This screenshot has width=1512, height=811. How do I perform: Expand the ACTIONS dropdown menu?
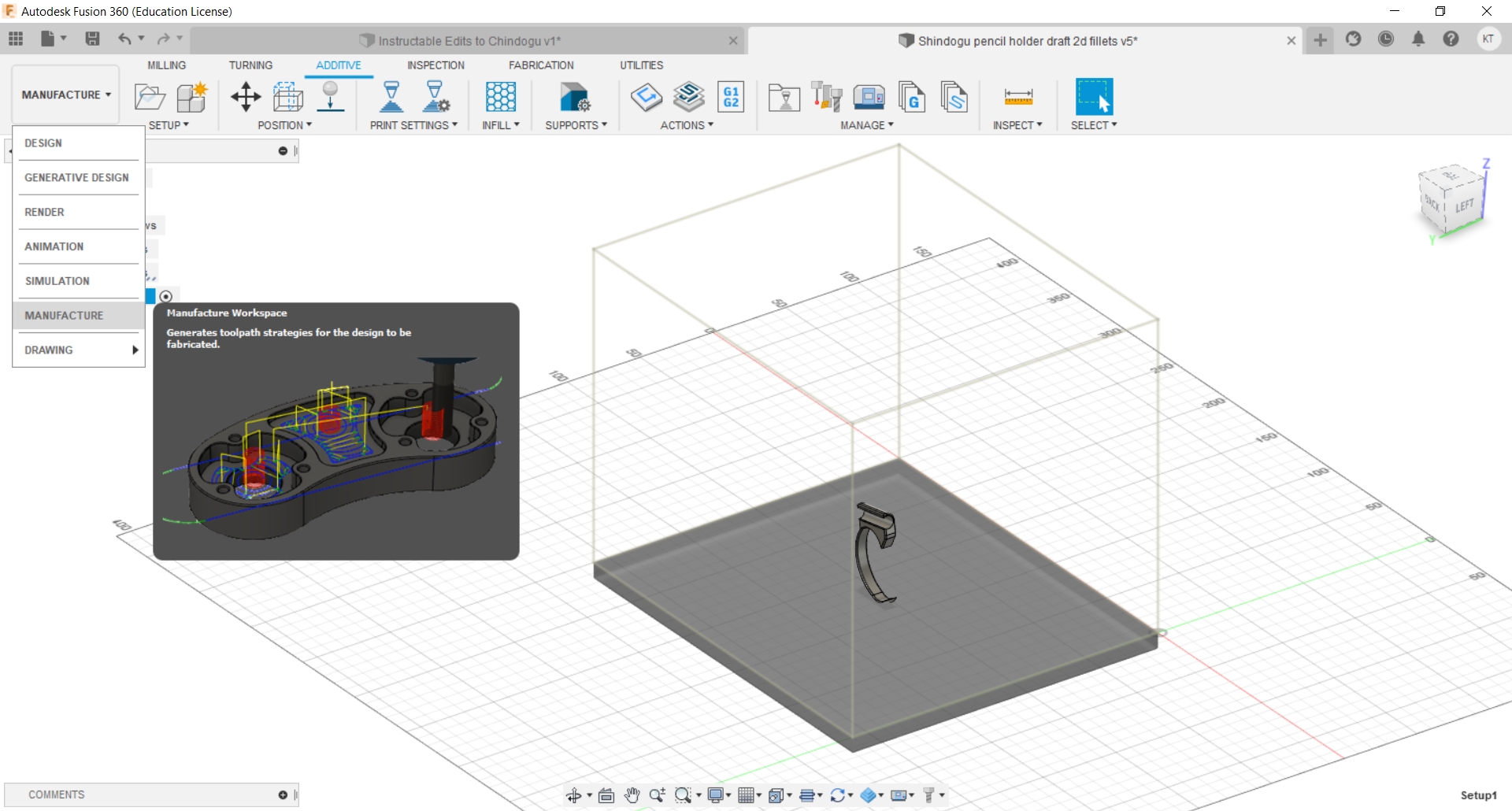point(687,125)
